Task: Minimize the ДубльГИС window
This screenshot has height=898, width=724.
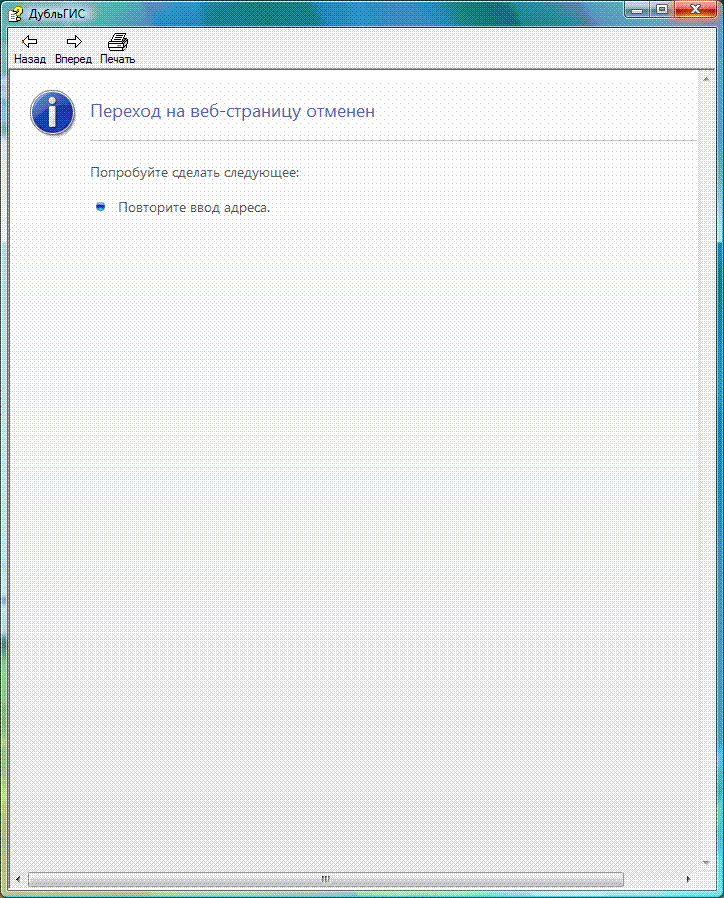Action: pyautogui.click(x=637, y=10)
